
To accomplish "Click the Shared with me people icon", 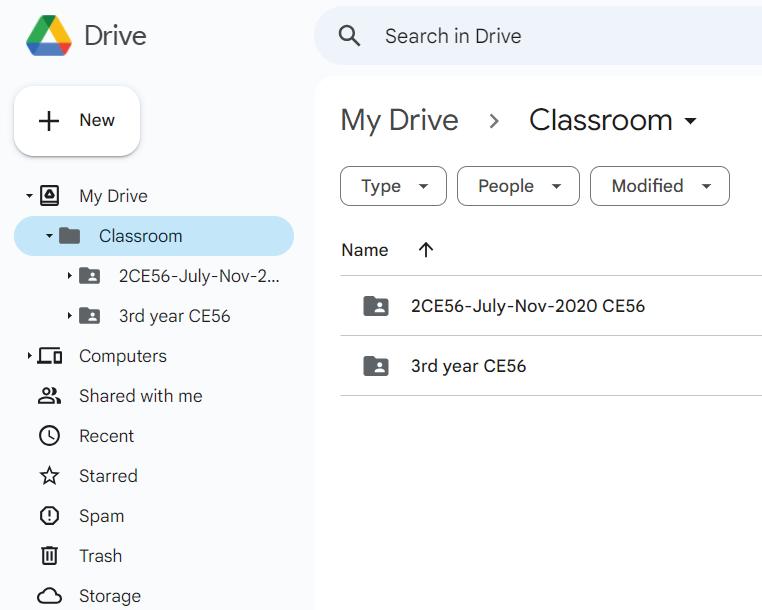I will pyautogui.click(x=49, y=396).
